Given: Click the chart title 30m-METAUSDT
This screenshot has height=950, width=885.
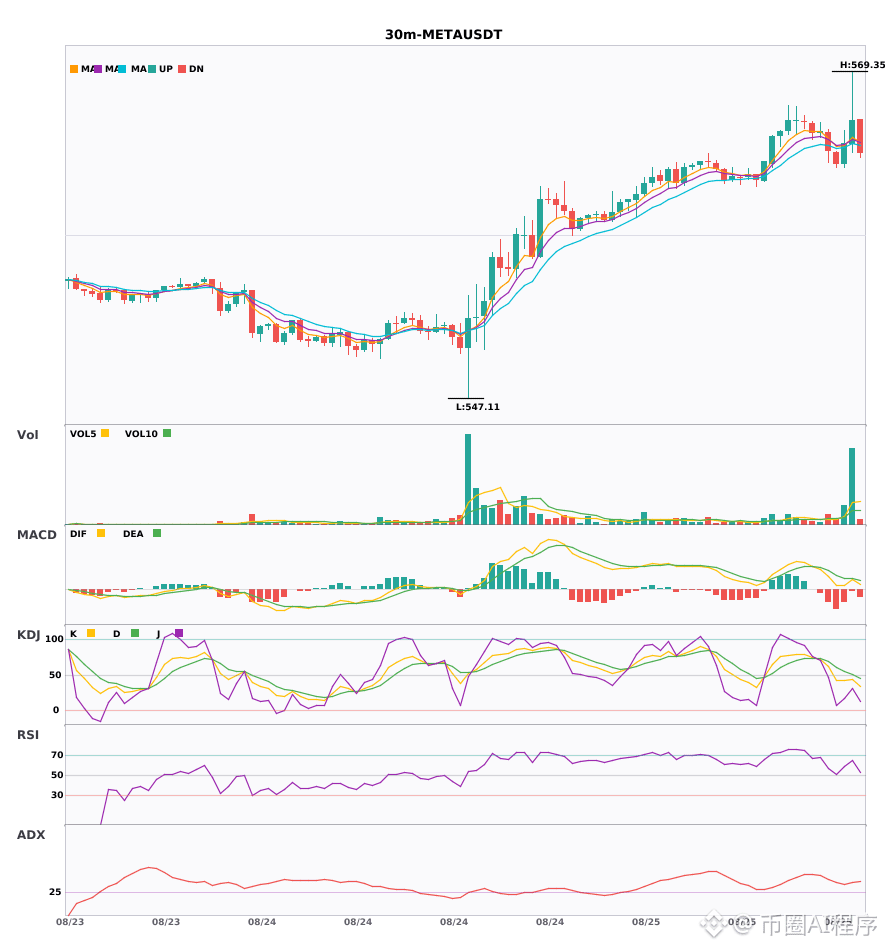Looking at the screenshot, I should (x=443, y=35).
